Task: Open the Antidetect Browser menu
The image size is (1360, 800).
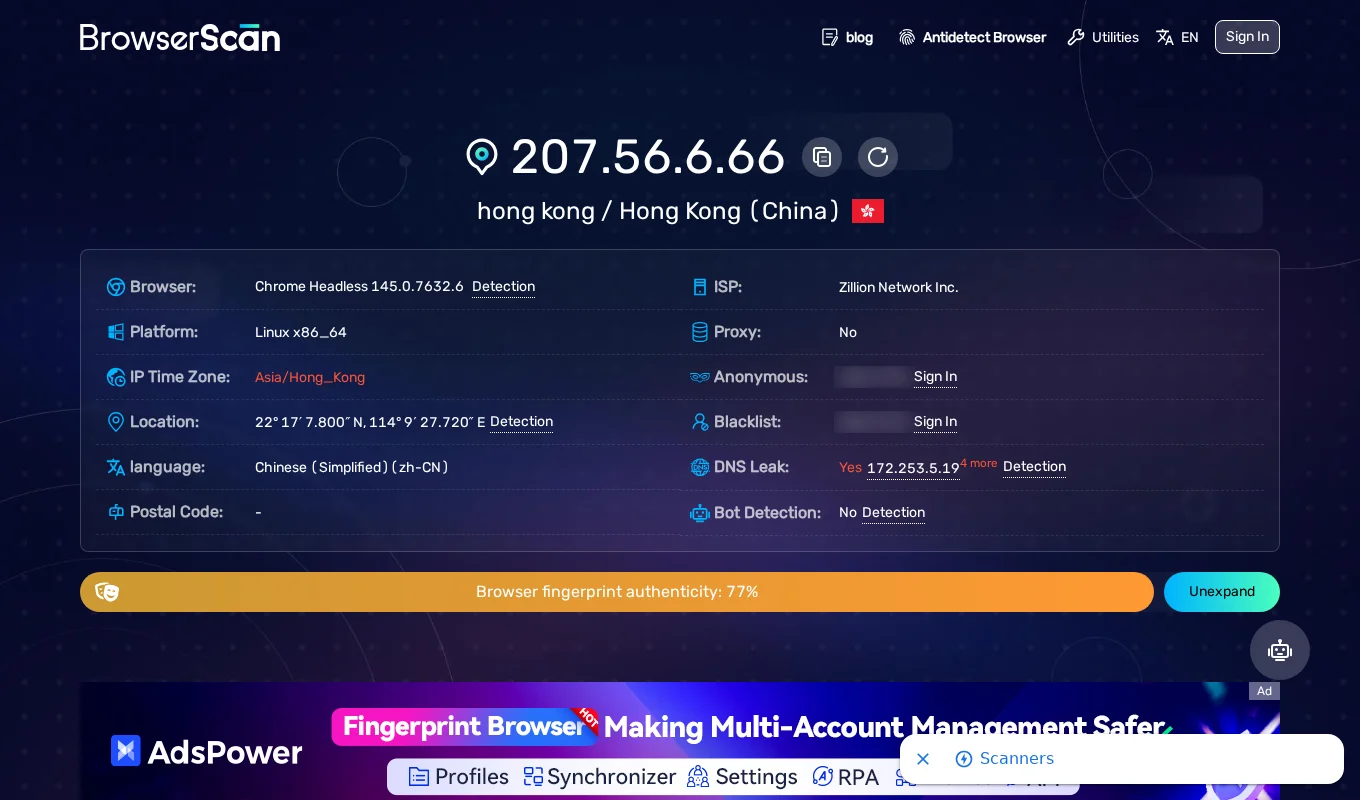Action: (x=984, y=37)
